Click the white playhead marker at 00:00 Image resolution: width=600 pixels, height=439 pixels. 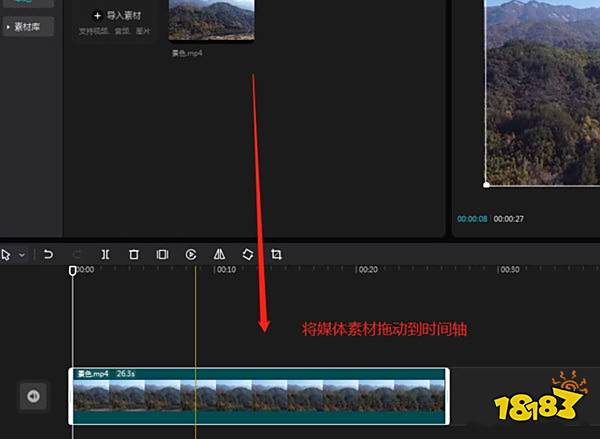pos(72,270)
